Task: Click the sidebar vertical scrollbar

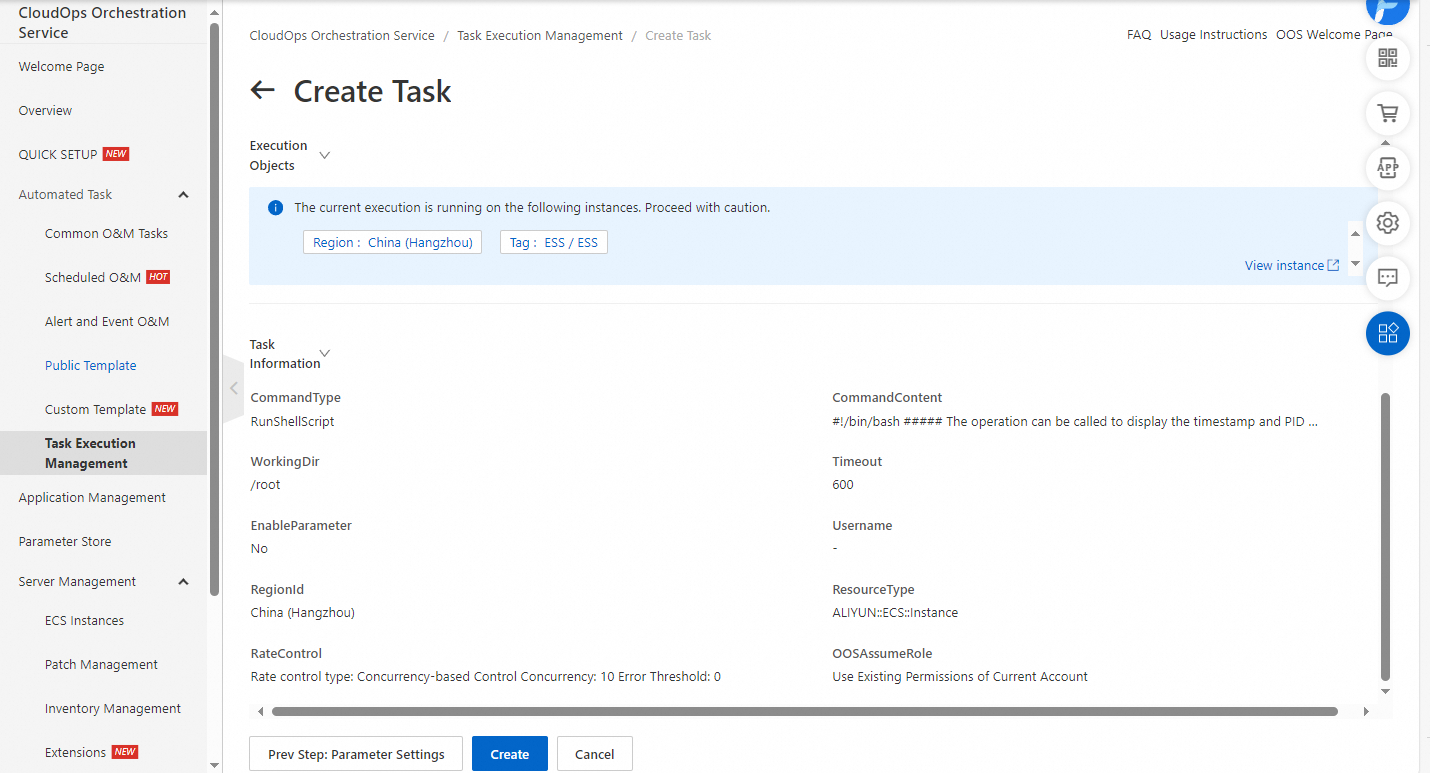Action: pos(214,308)
